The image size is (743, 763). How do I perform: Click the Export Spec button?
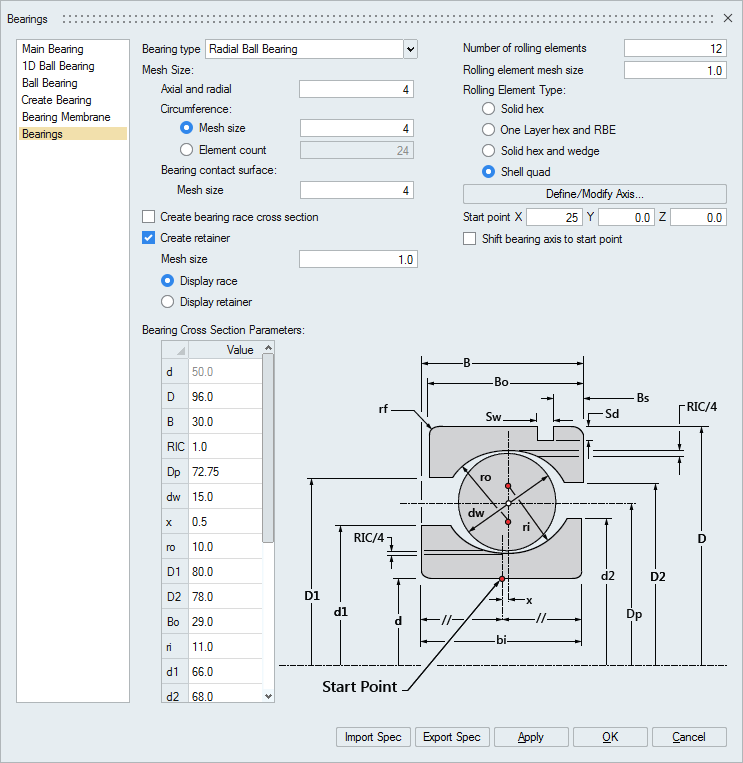[x=452, y=737]
